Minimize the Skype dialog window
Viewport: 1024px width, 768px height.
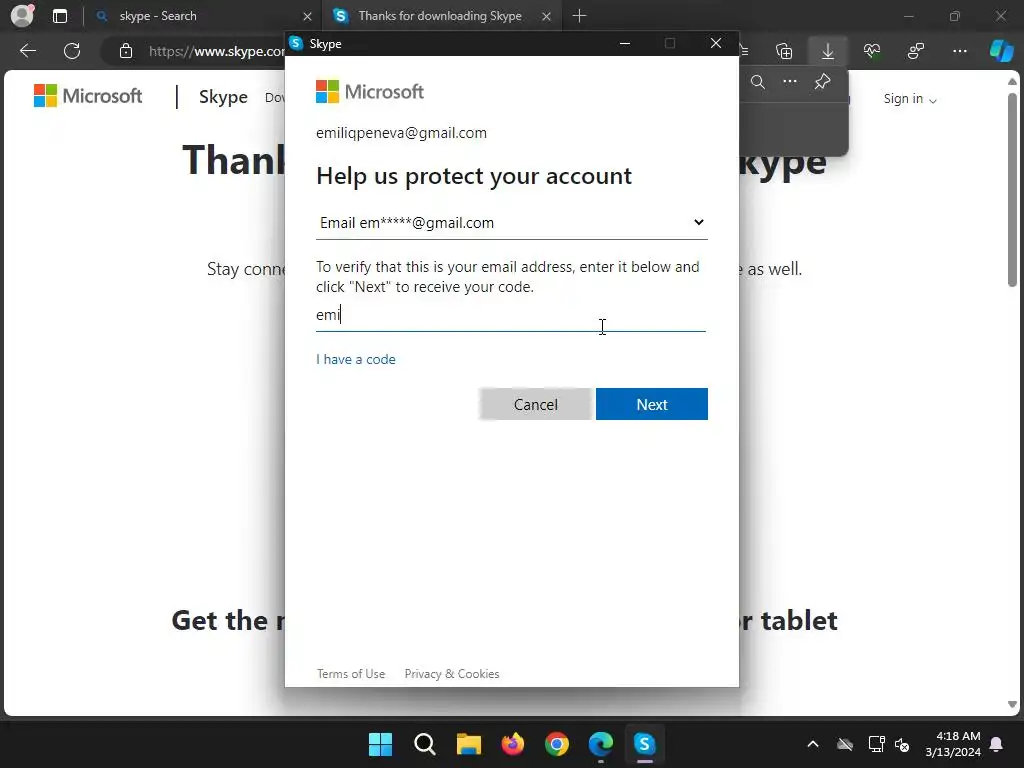click(625, 43)
